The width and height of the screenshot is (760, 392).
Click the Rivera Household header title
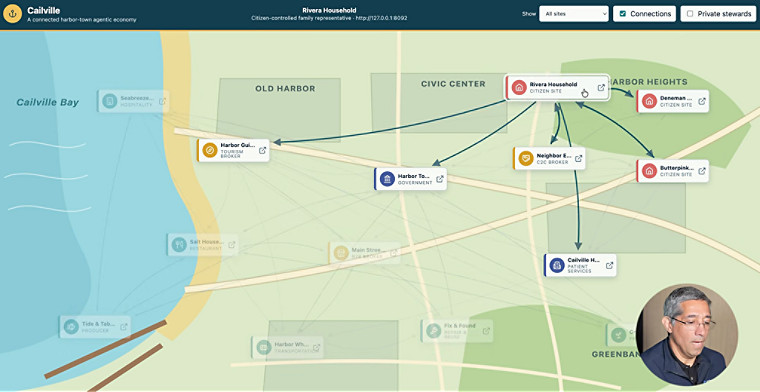(329, 10)
